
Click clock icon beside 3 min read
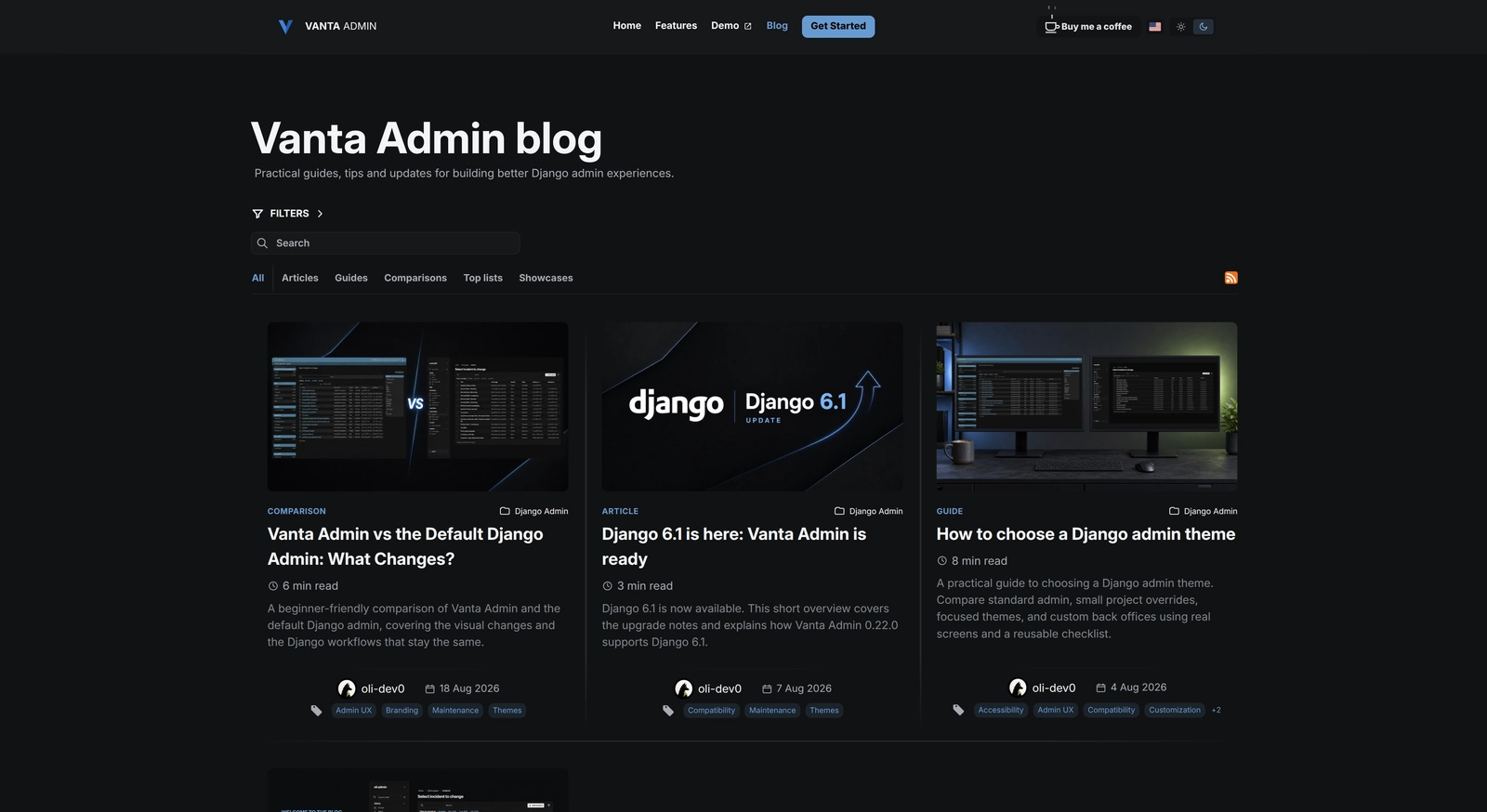click(608, 586)
